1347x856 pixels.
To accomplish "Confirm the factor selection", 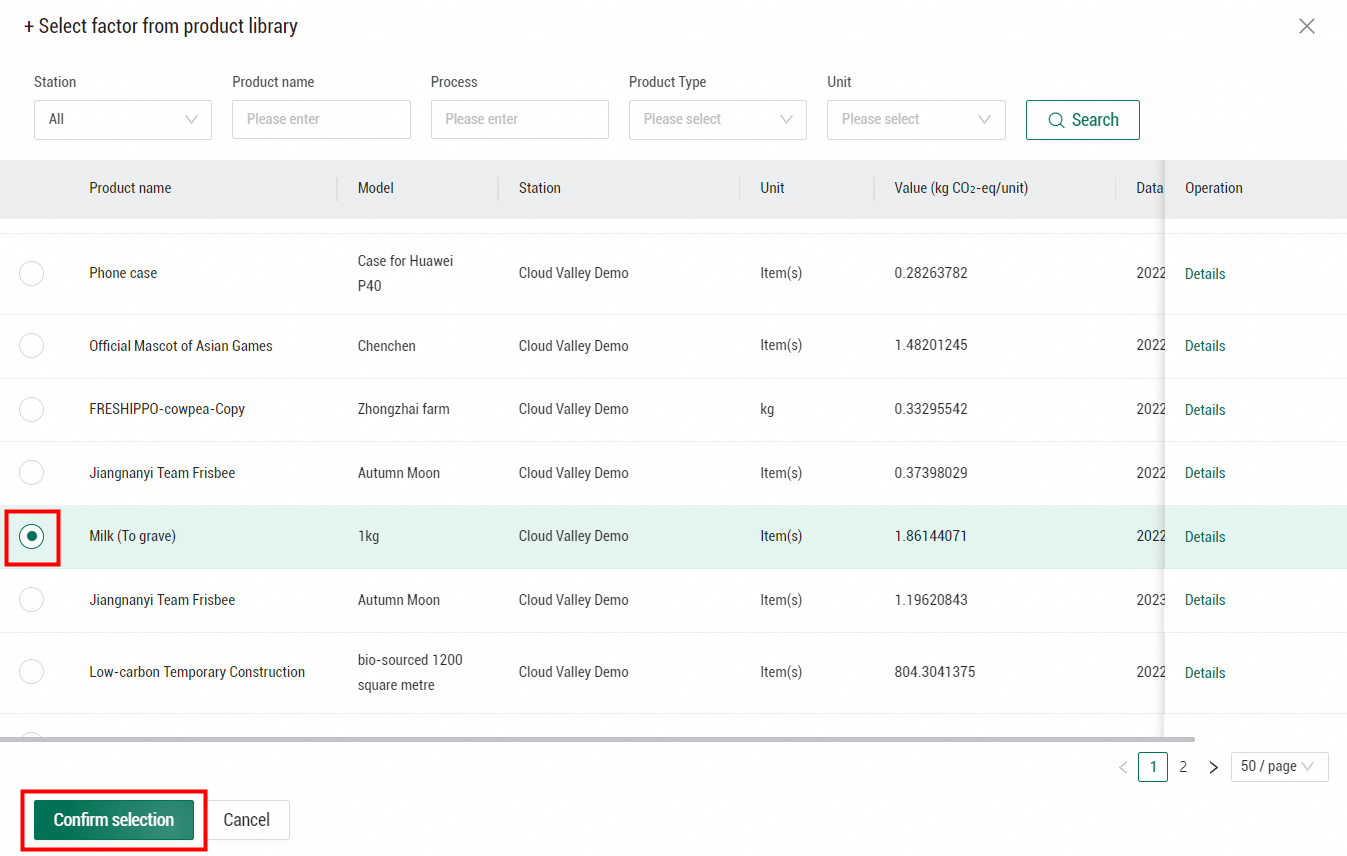I will (114, 820).
